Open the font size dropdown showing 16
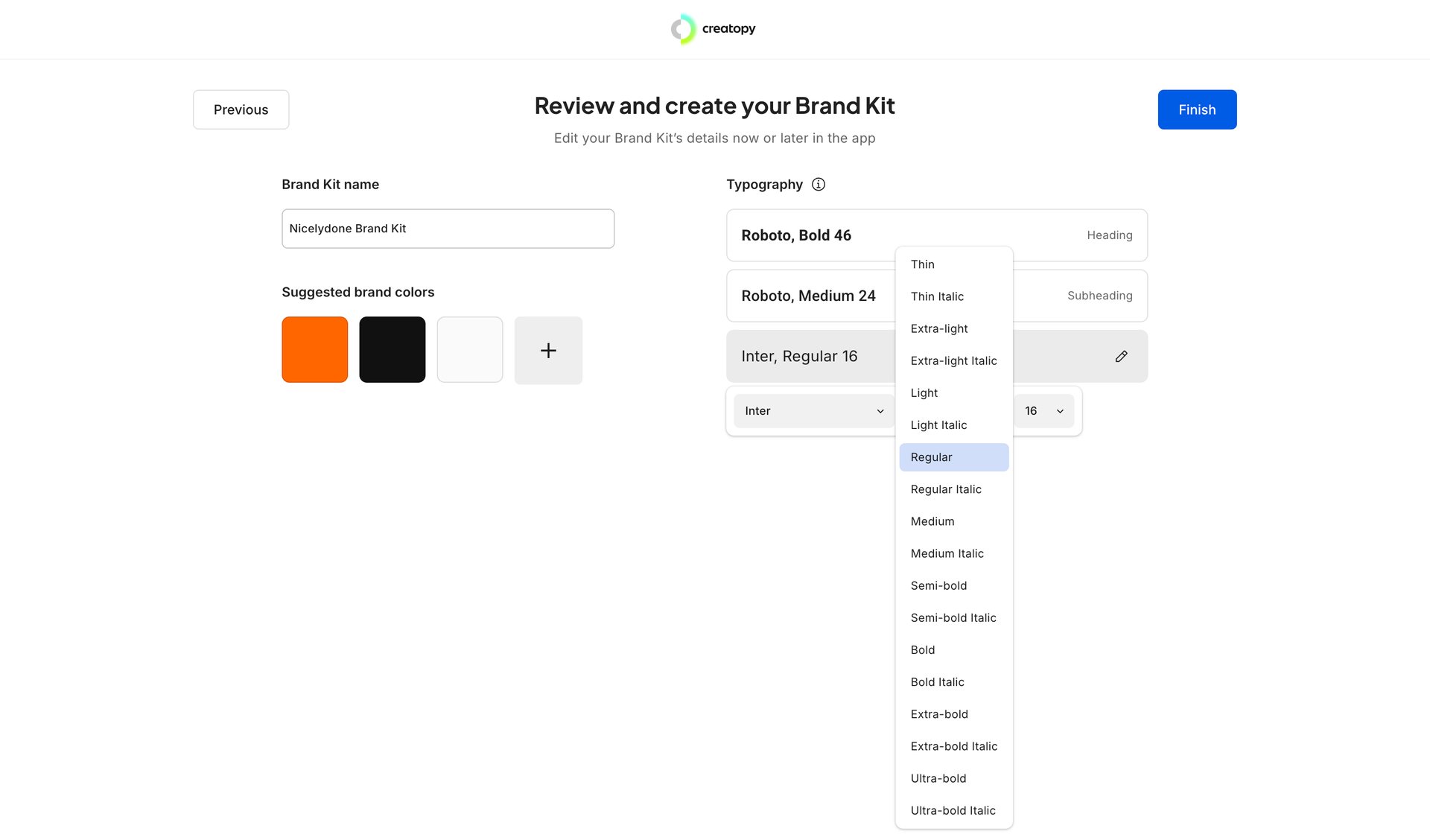1430x840 pixels. 1043,410
